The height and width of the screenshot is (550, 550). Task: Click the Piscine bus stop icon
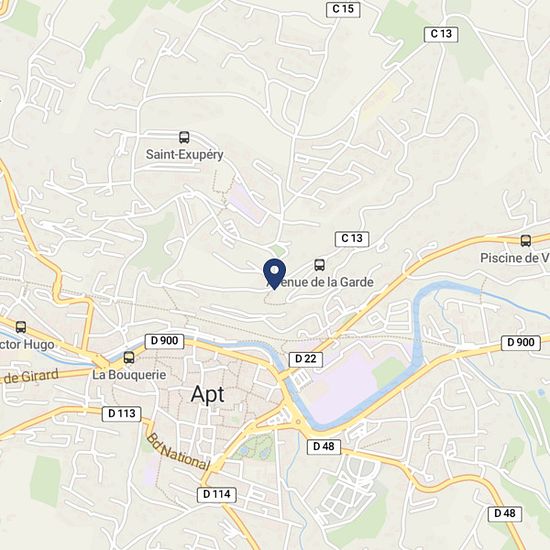[525, 241]
